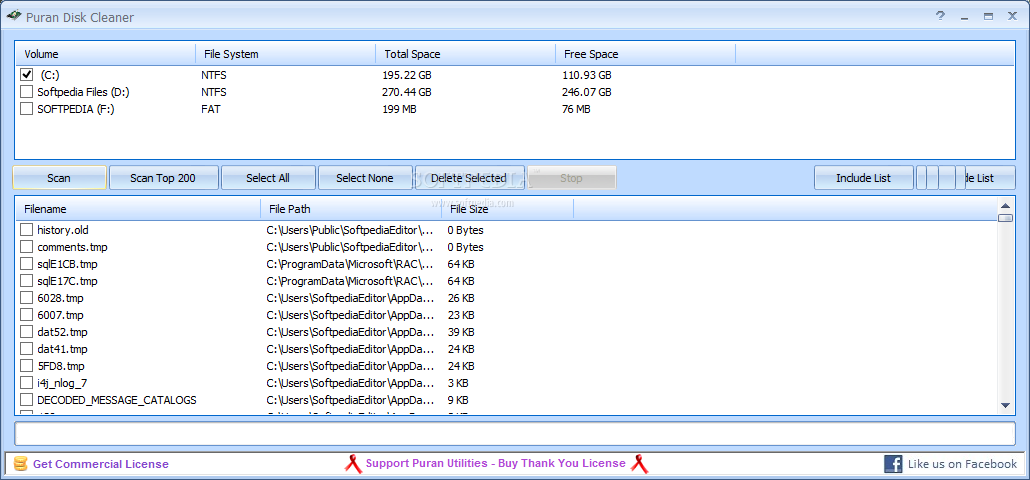Image resolution: width=1030 pixels, height=480 pixels.
Task: Click the 76 MB free space cell
Action: (576, 110)
